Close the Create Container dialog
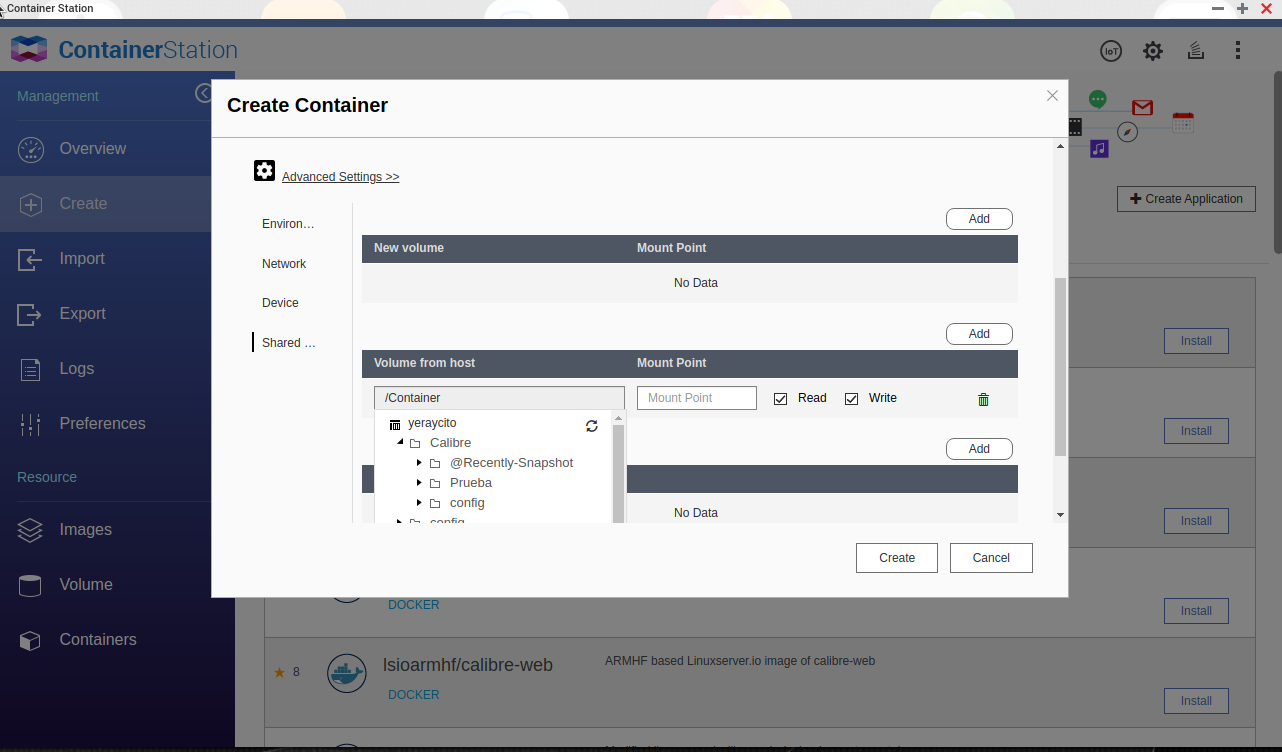This screenshot has height=752, width=1282. [x=1052, y=96]
